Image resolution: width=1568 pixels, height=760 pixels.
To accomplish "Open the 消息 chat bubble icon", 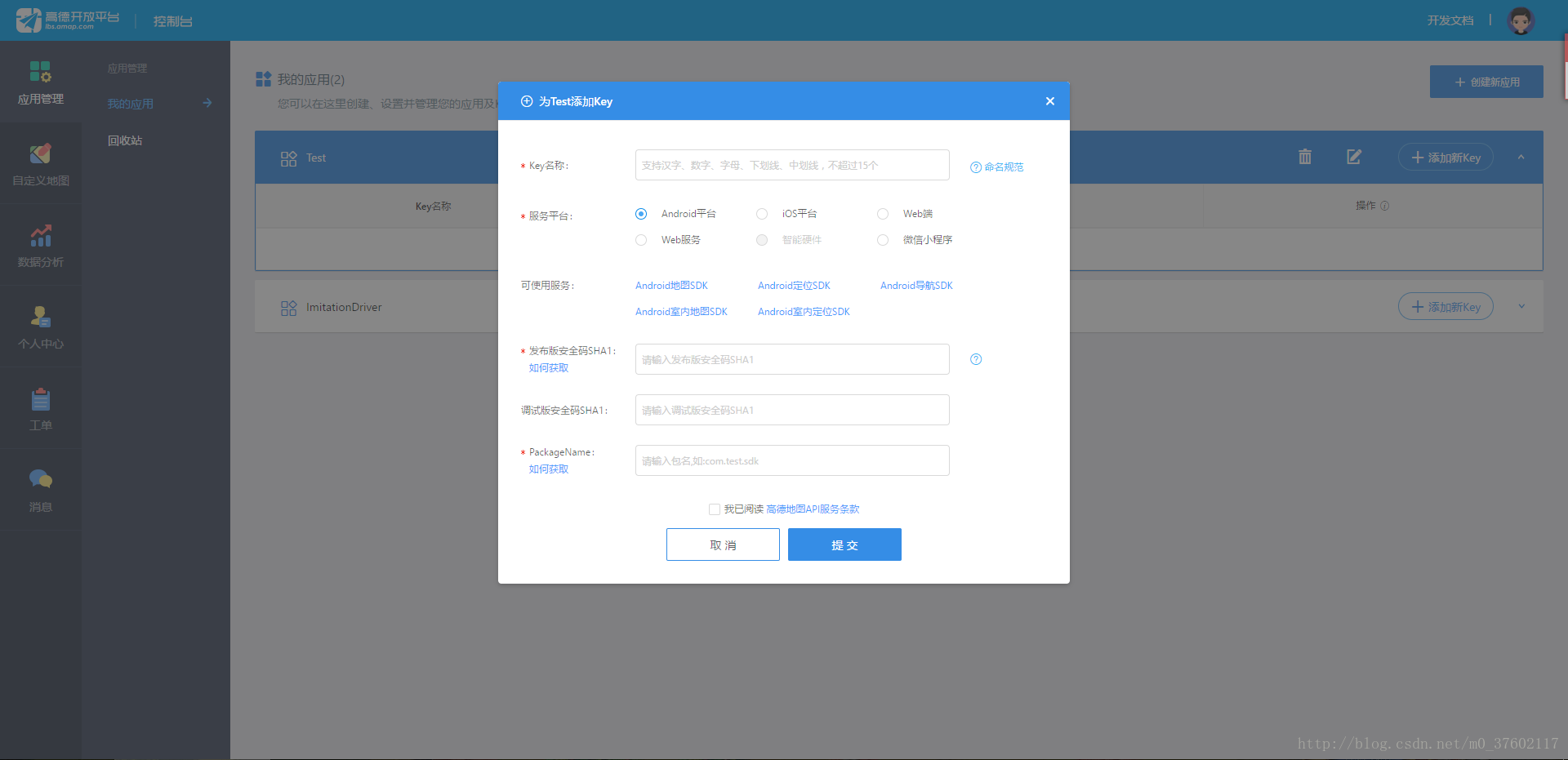I will tap(40, 480).
